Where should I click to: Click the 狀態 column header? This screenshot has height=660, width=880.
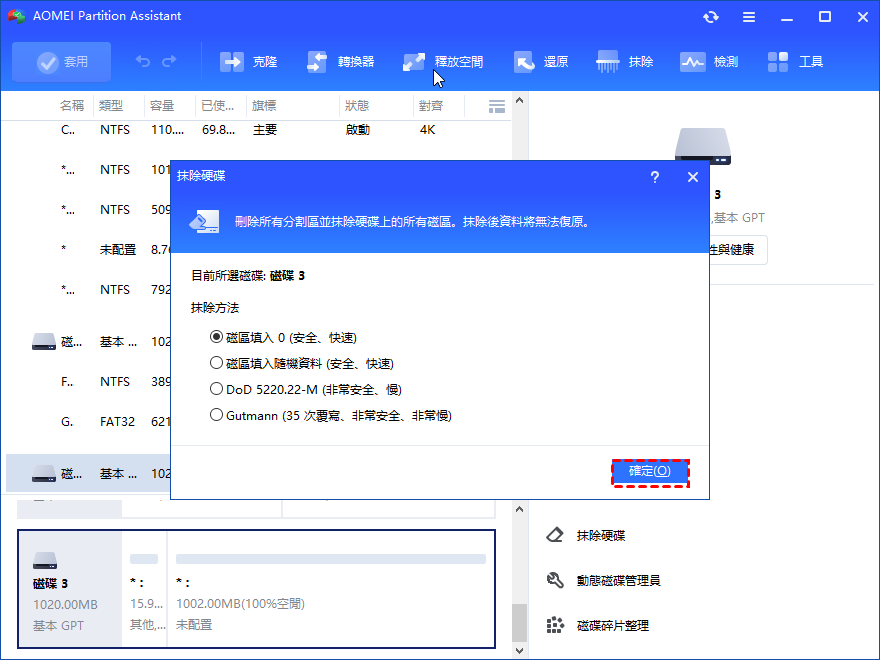[x=357, y=106]
